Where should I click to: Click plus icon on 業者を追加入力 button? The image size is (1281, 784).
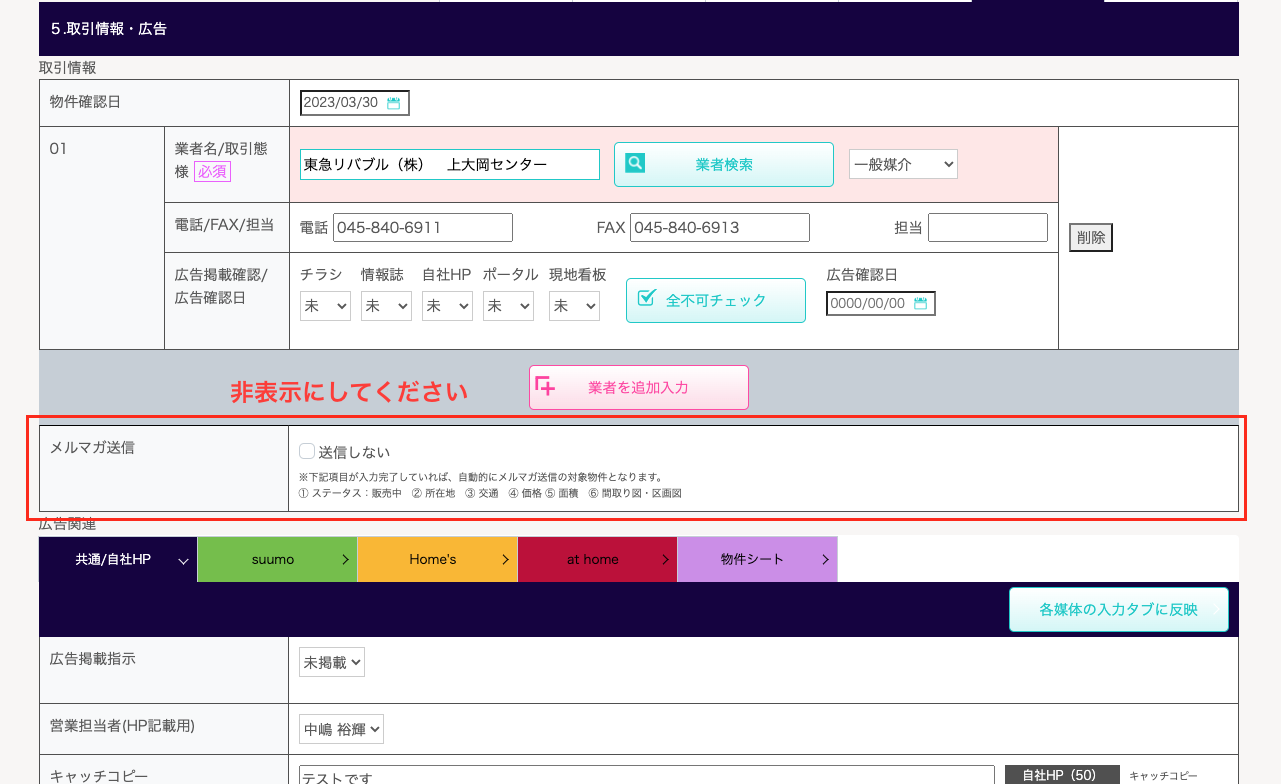pyautogui.click(x=545, y=386)
